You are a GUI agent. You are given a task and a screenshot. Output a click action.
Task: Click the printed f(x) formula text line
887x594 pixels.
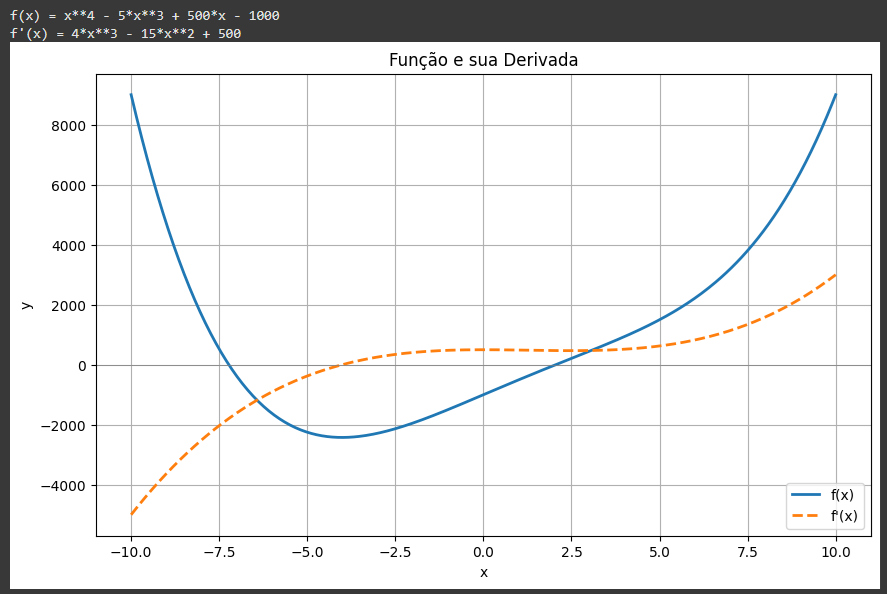(x=144, y=16)
